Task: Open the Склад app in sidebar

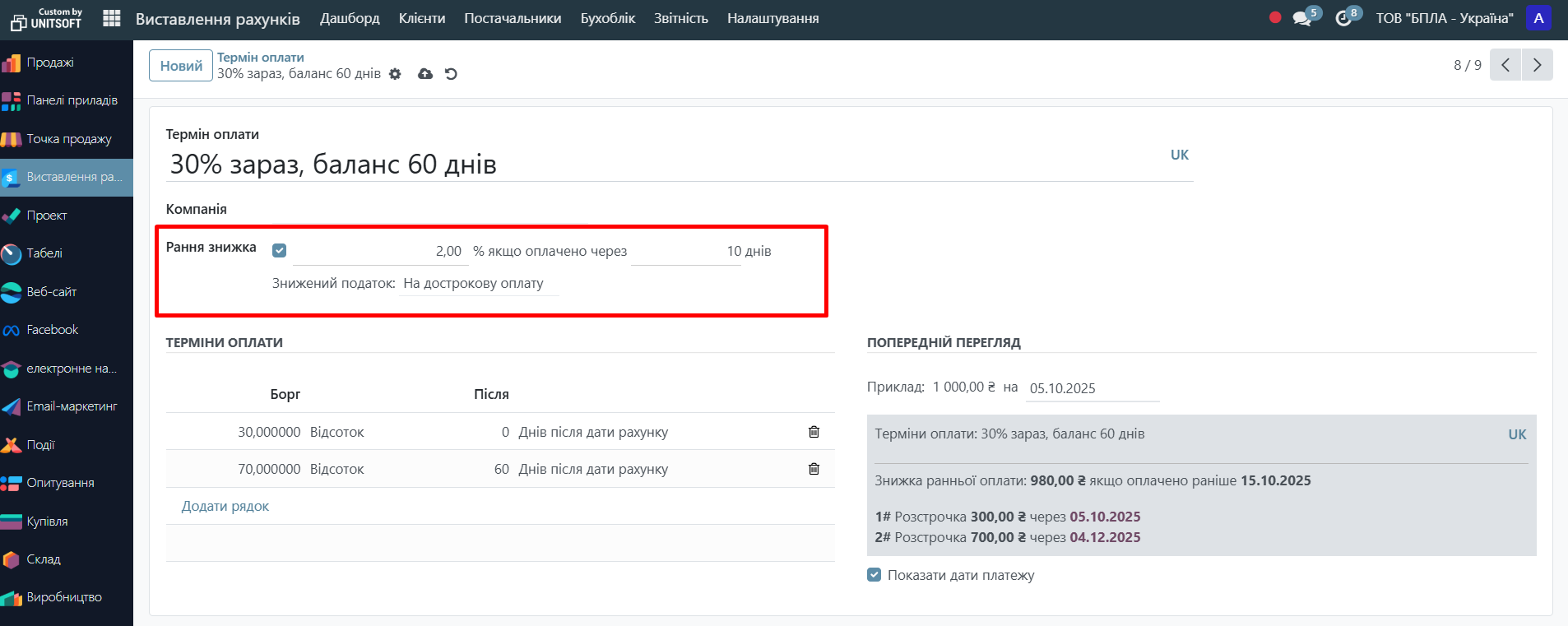Action: click(44, 559)
